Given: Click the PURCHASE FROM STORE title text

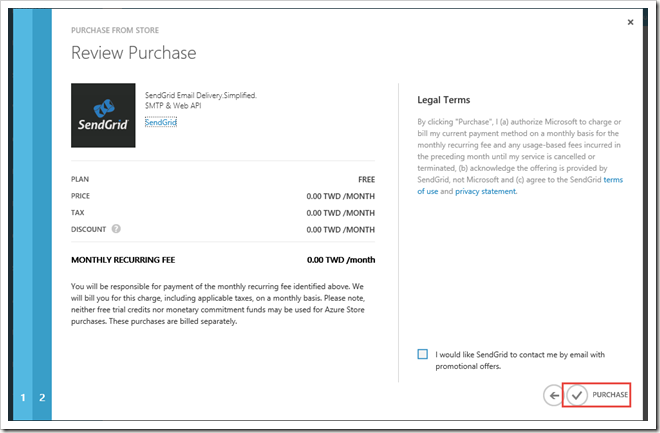Looking at the screenshot, I should tap(116, 31).
